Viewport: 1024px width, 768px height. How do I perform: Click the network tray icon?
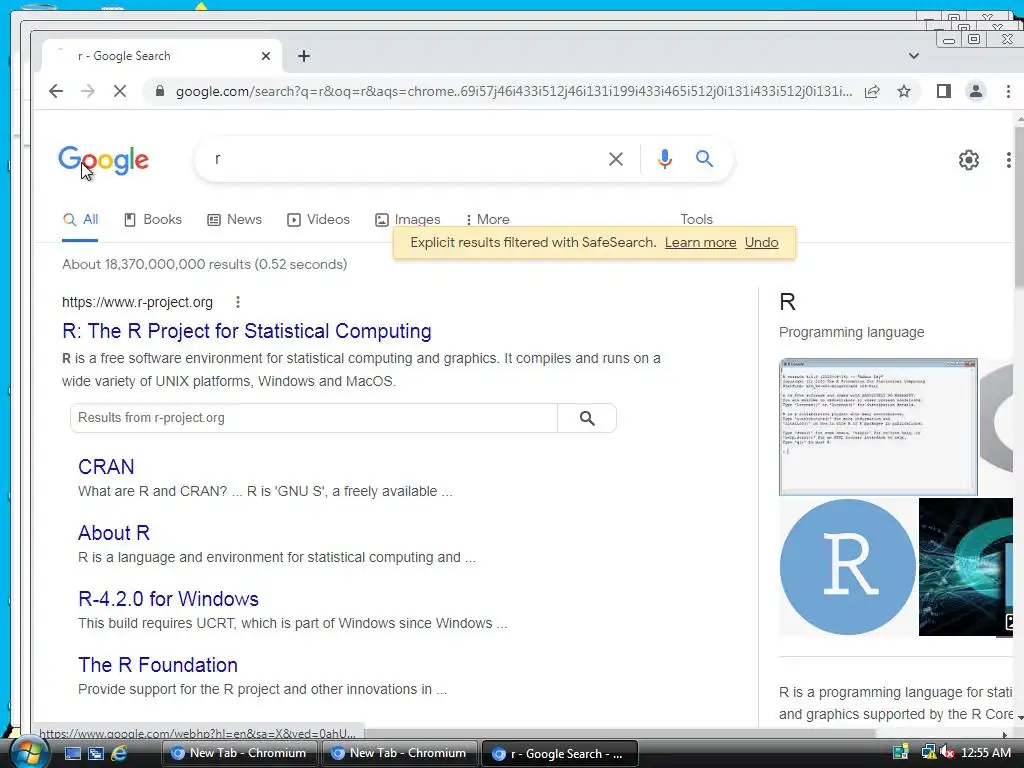pyautogui.click(x=928, y=753)
